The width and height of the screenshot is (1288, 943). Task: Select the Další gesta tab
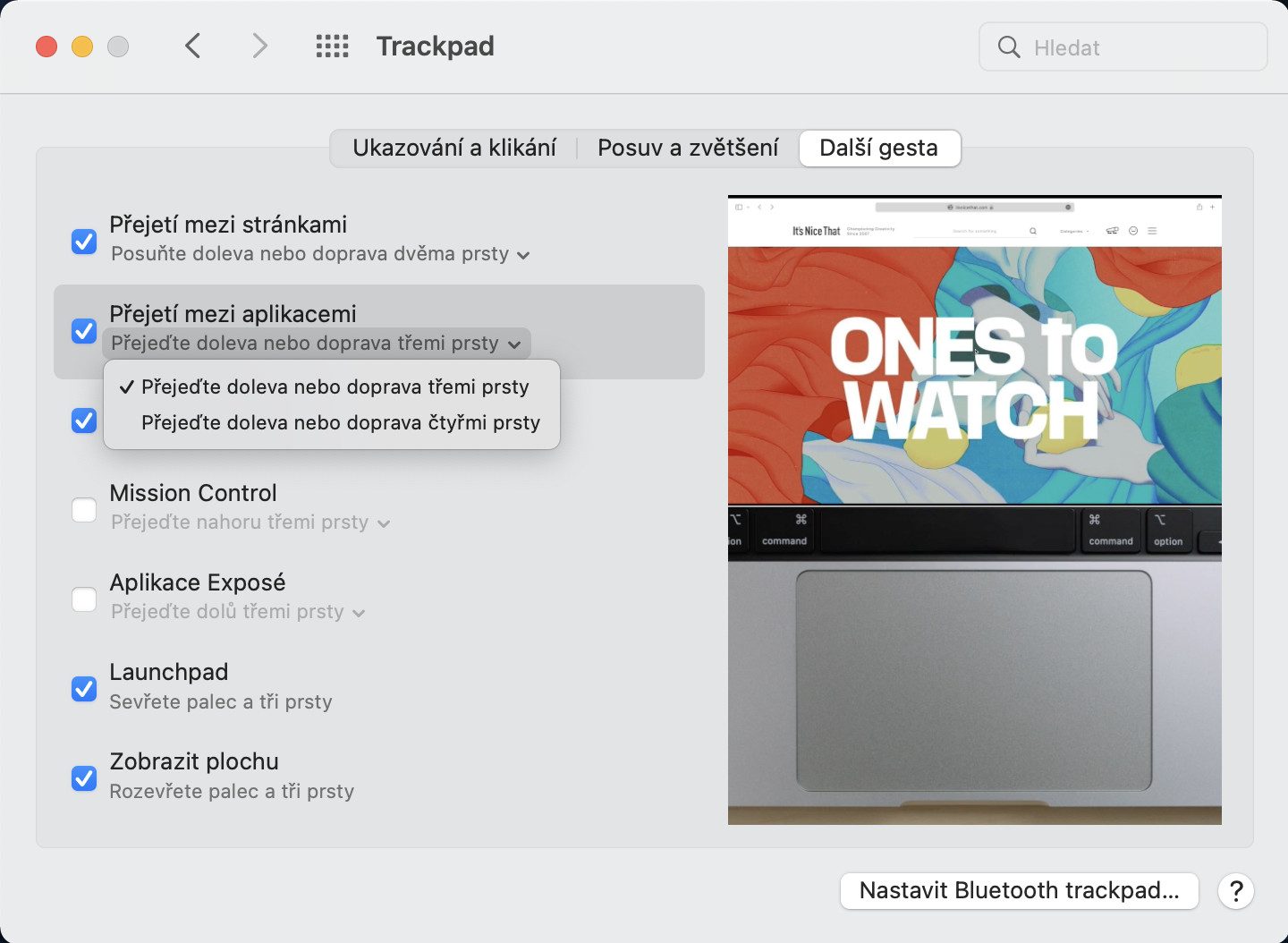pyautogui.click(x=879, y=148)
